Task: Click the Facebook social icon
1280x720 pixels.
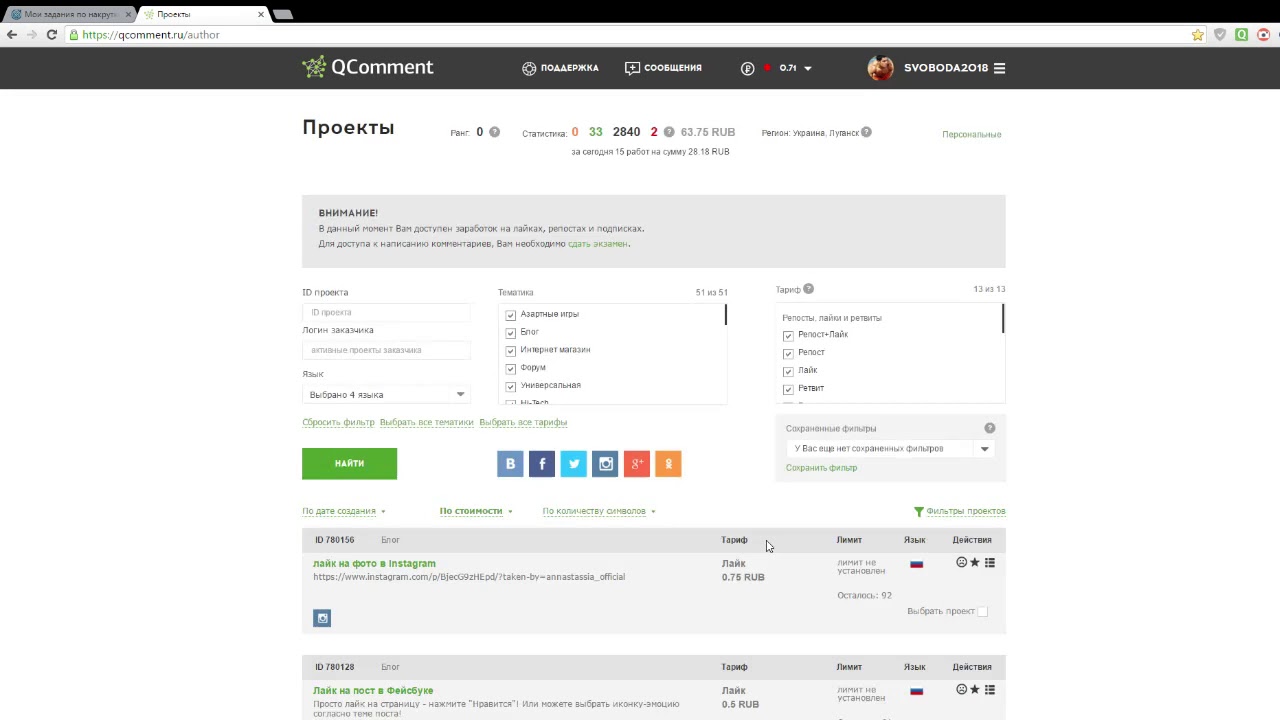Action: click(542, 463)
